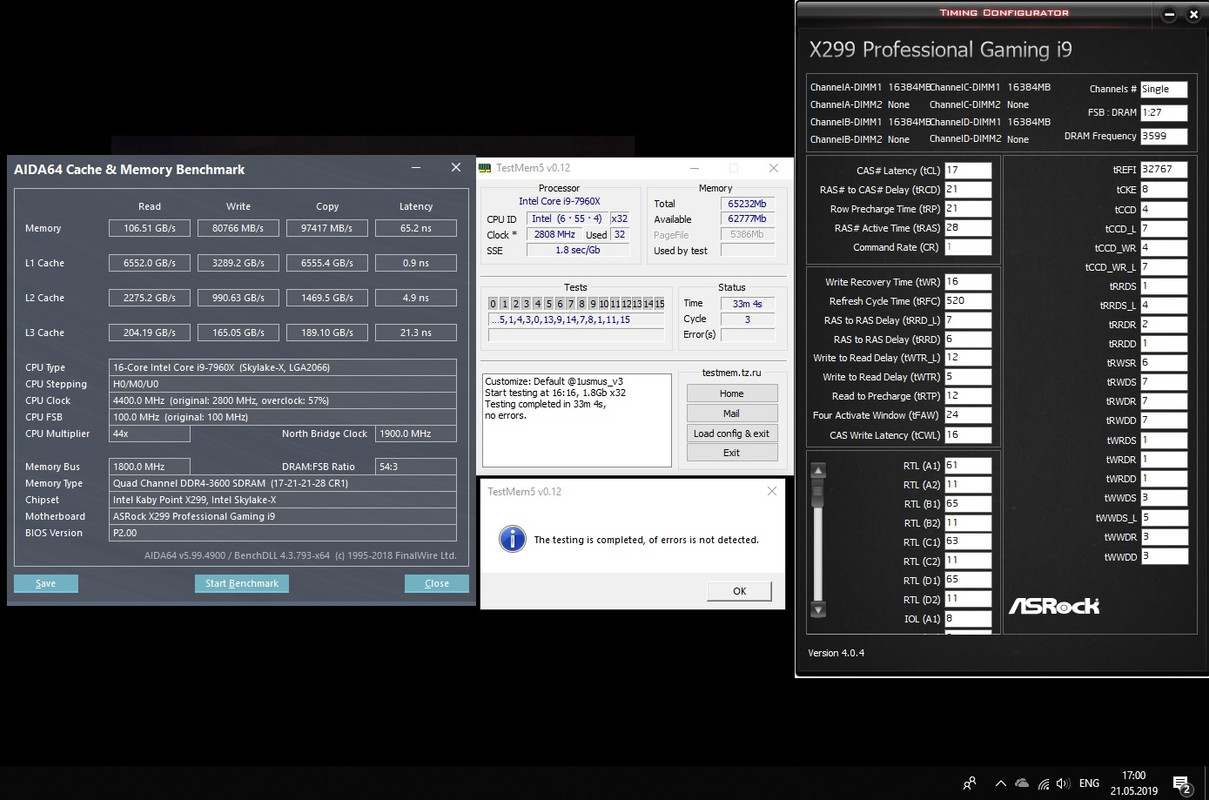
Task: Click the TestMem5 Time value 33m 4s
Action: tap(747, 303)
